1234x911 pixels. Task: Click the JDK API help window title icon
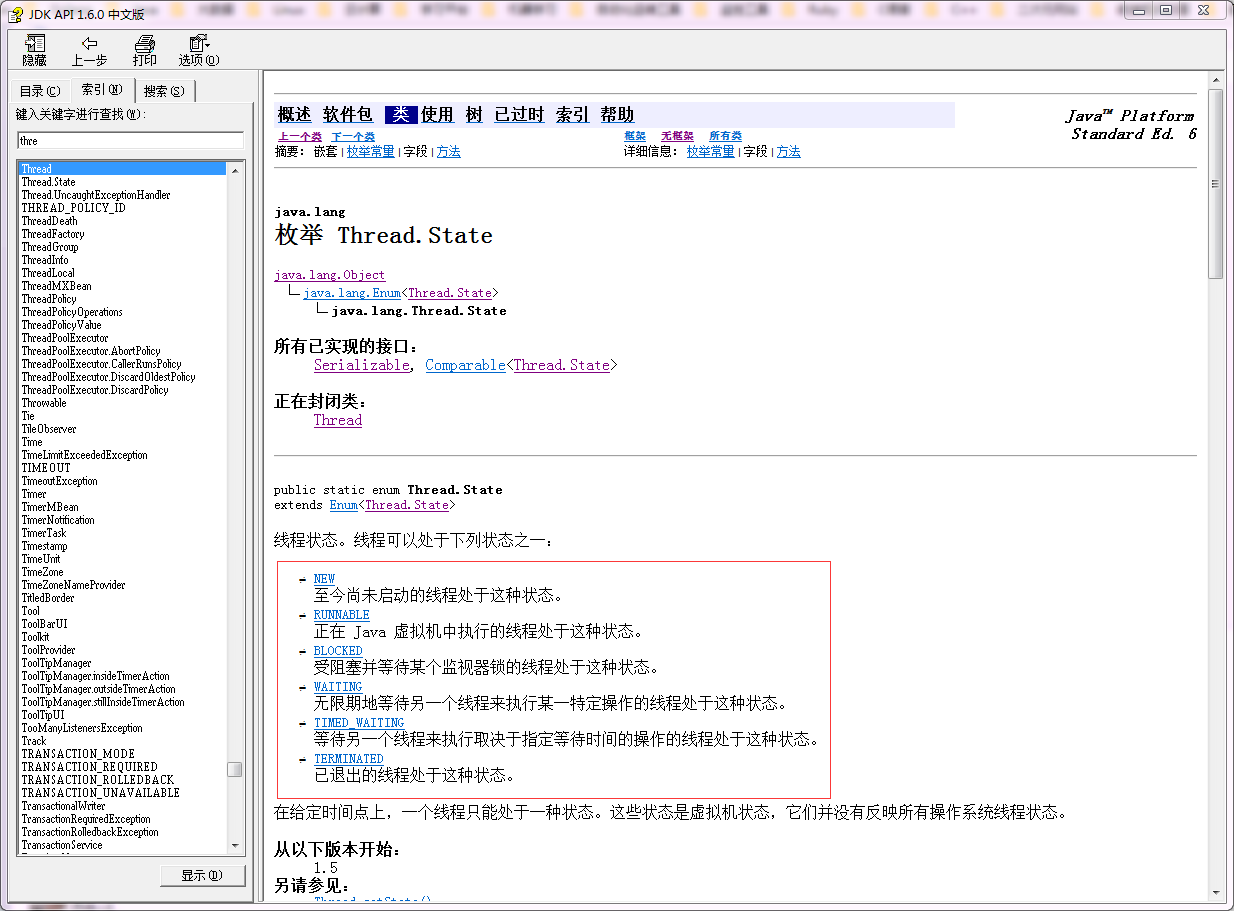[16, 13]
